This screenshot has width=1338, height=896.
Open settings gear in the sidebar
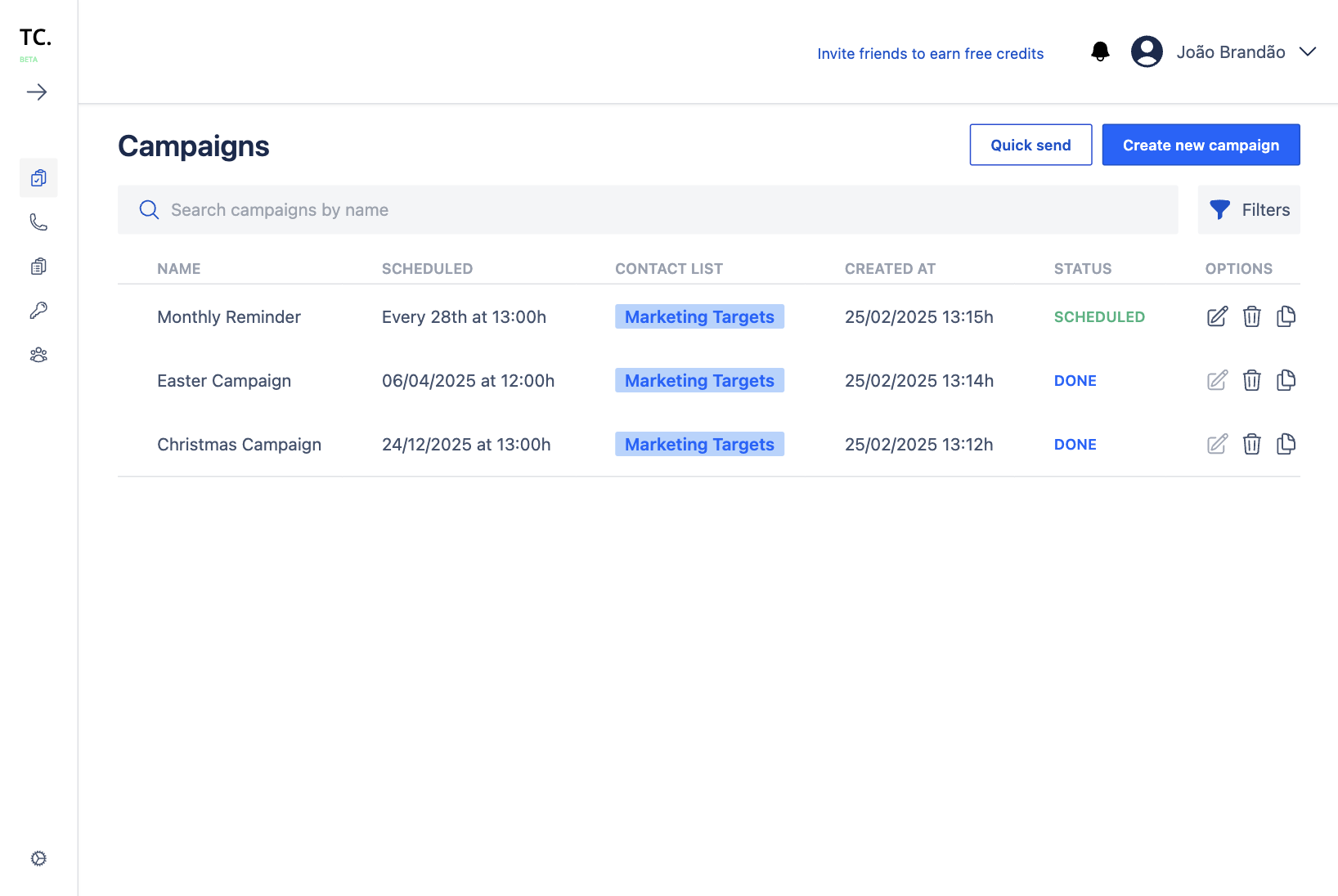pyautogui.click(x=38, y=858)
